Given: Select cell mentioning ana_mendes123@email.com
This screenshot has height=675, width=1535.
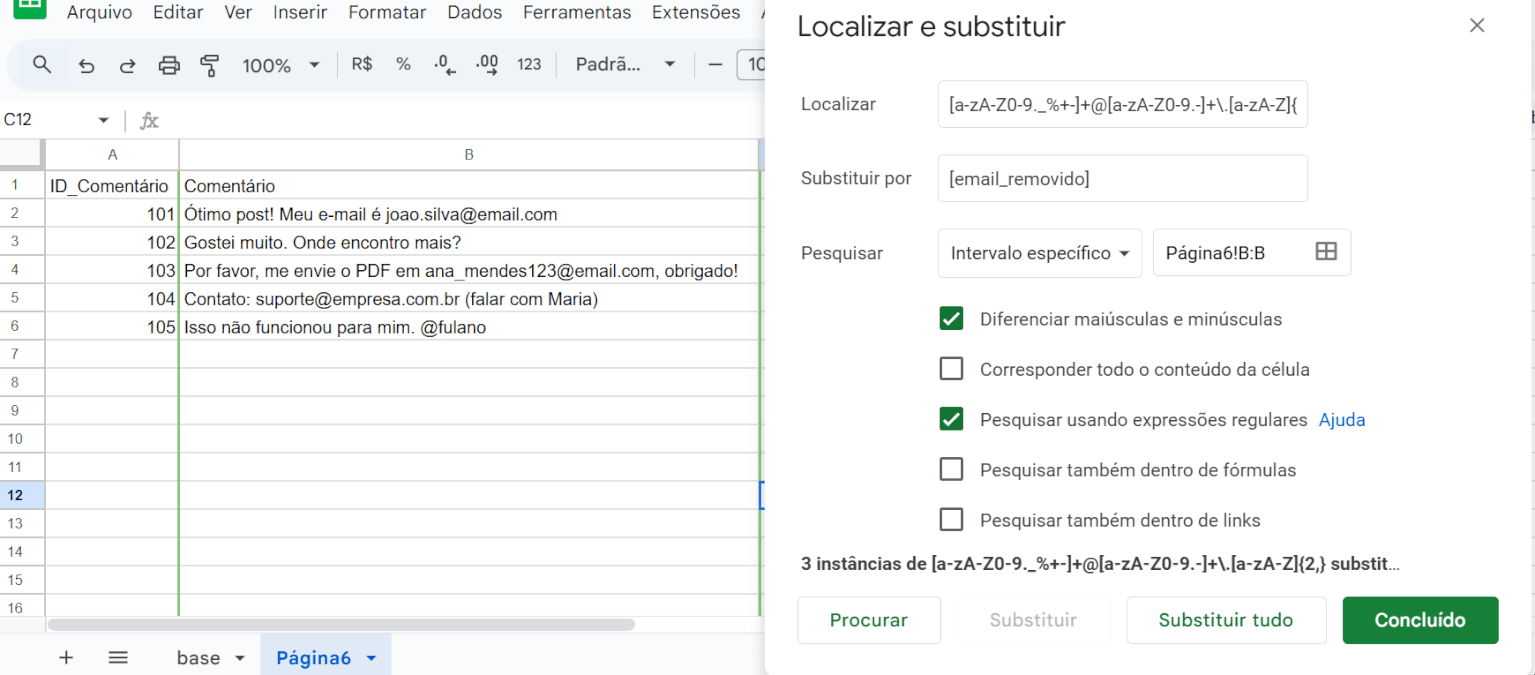Looking at the screenshot, I should click(469, 270).
